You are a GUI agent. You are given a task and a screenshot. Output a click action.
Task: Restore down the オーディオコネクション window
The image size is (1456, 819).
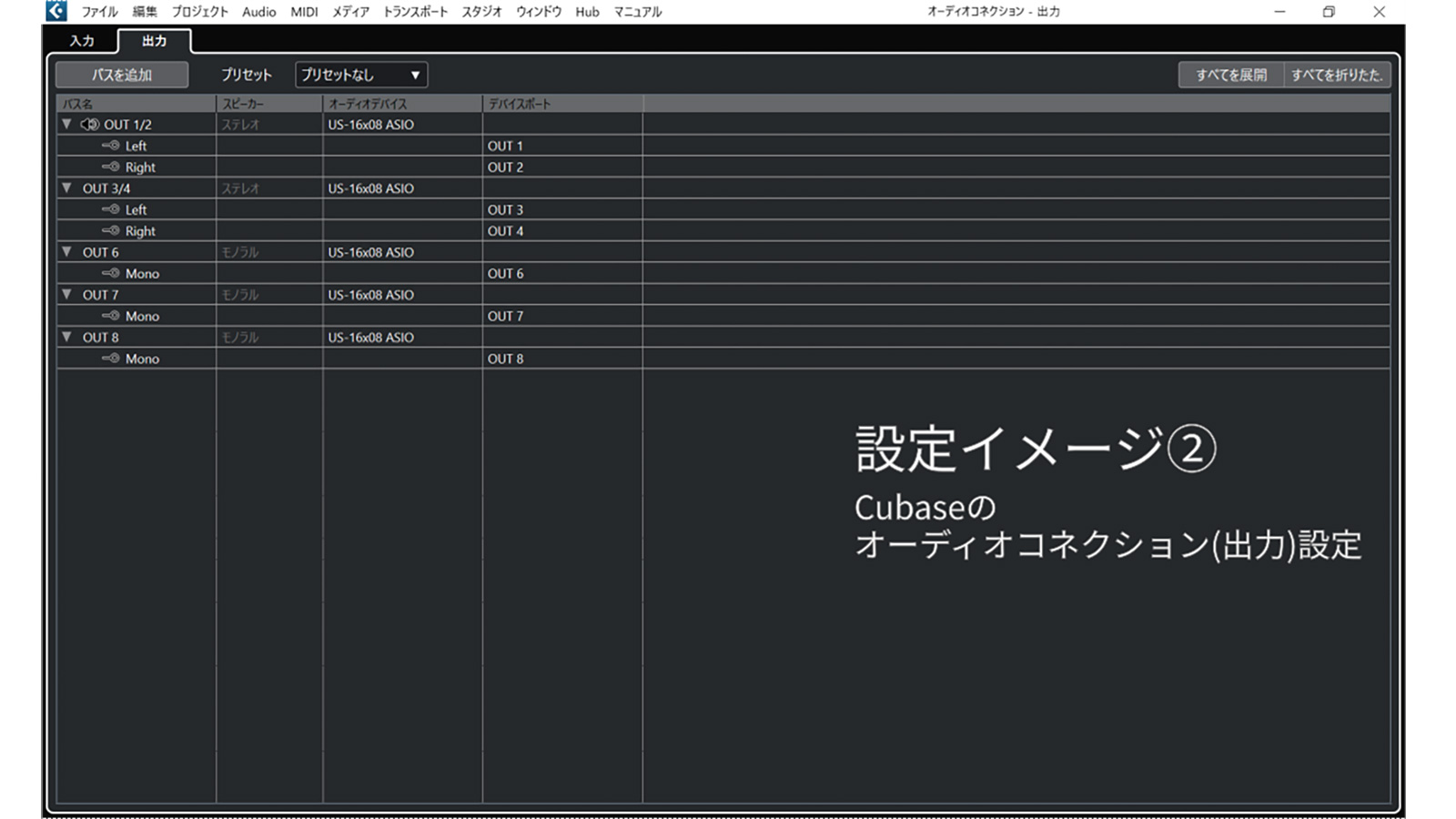pyautogui.click(x=1329, y=12)
